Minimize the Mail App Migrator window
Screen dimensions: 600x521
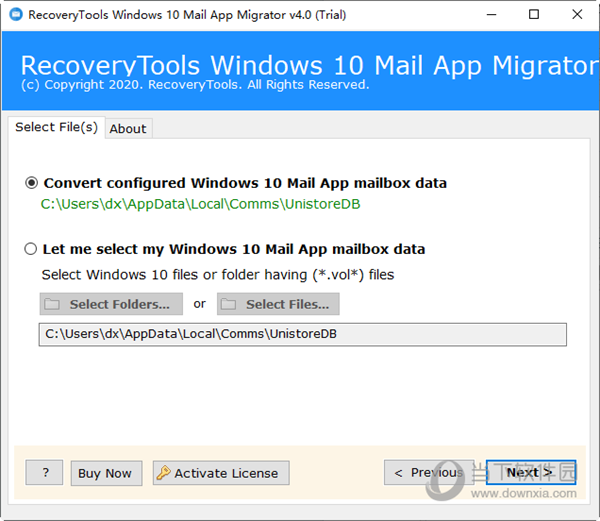[491, 15]
